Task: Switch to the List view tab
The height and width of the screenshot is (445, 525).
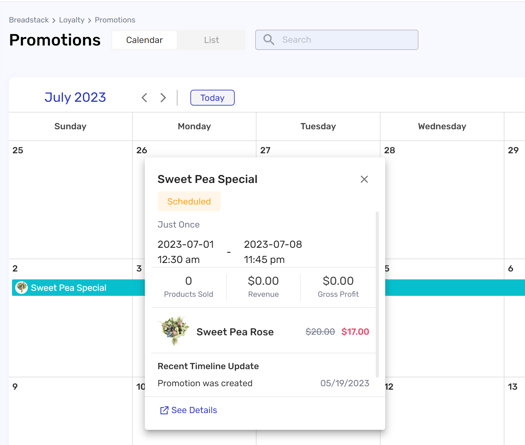Action: [211, 40]
